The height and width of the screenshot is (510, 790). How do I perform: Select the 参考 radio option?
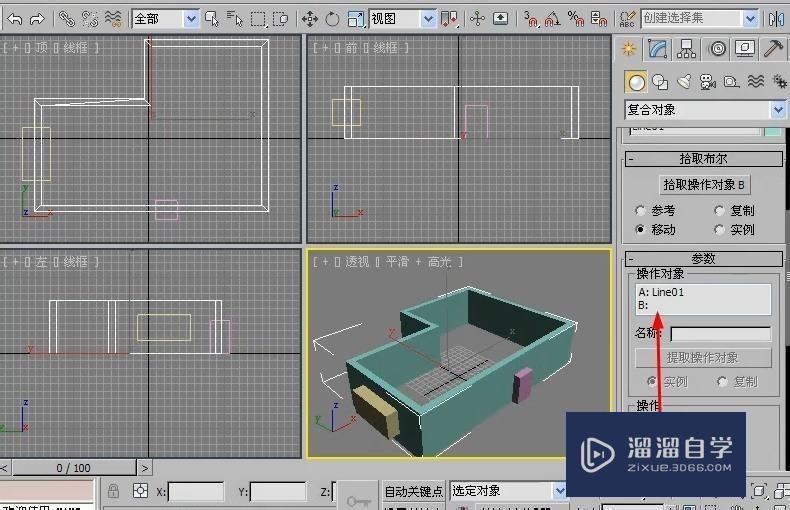(641, 210)
